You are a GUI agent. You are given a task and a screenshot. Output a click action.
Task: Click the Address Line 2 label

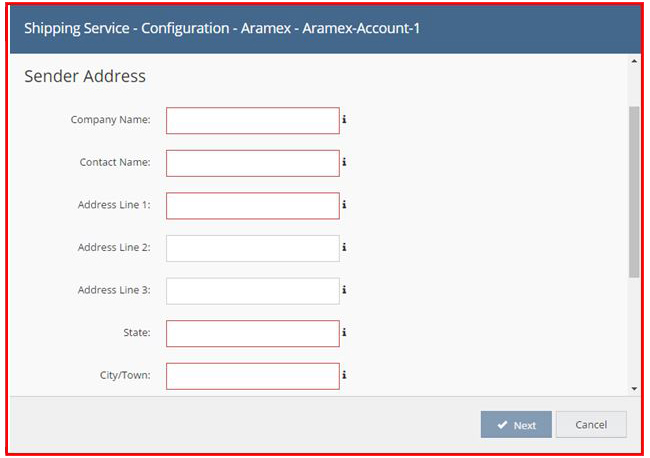point(114,247)
